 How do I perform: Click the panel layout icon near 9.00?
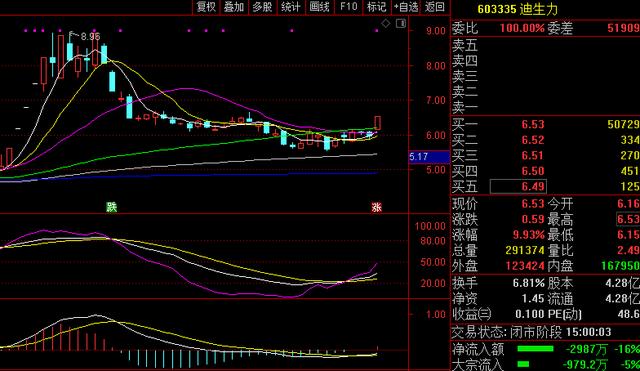tap(401, 24)
